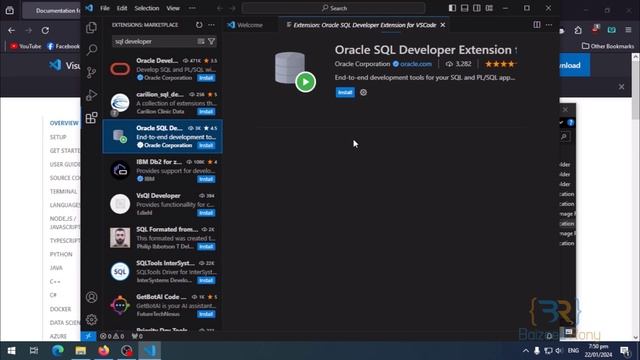Open PYTHON docs section in browser
Image resolution: width=640 pixels, height=360 pixels.
pyautogui.click(x=61, y=254)
